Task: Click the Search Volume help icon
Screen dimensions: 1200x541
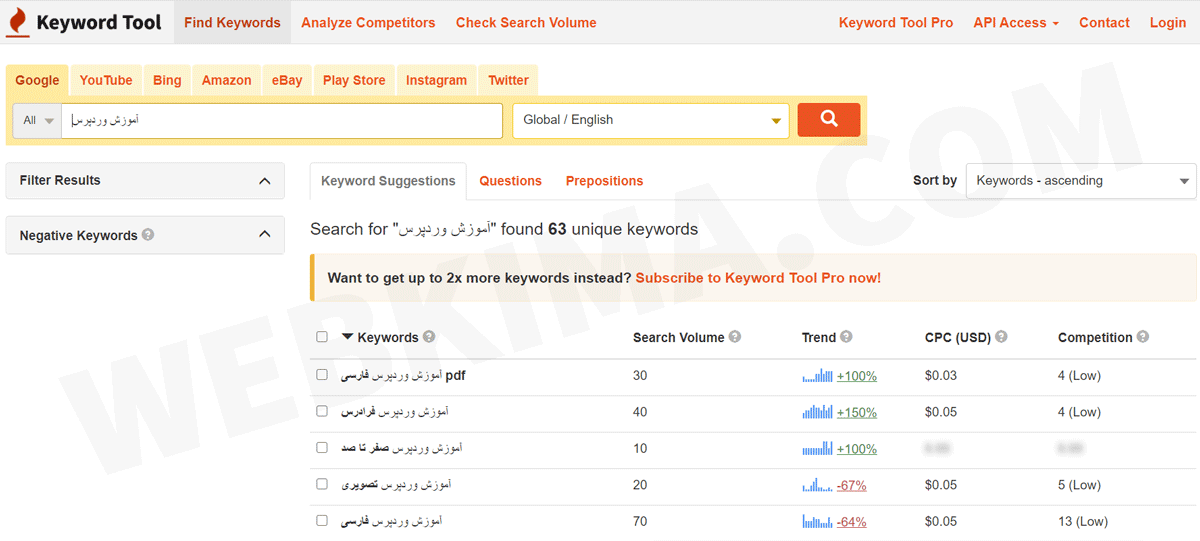Action: 735,337
